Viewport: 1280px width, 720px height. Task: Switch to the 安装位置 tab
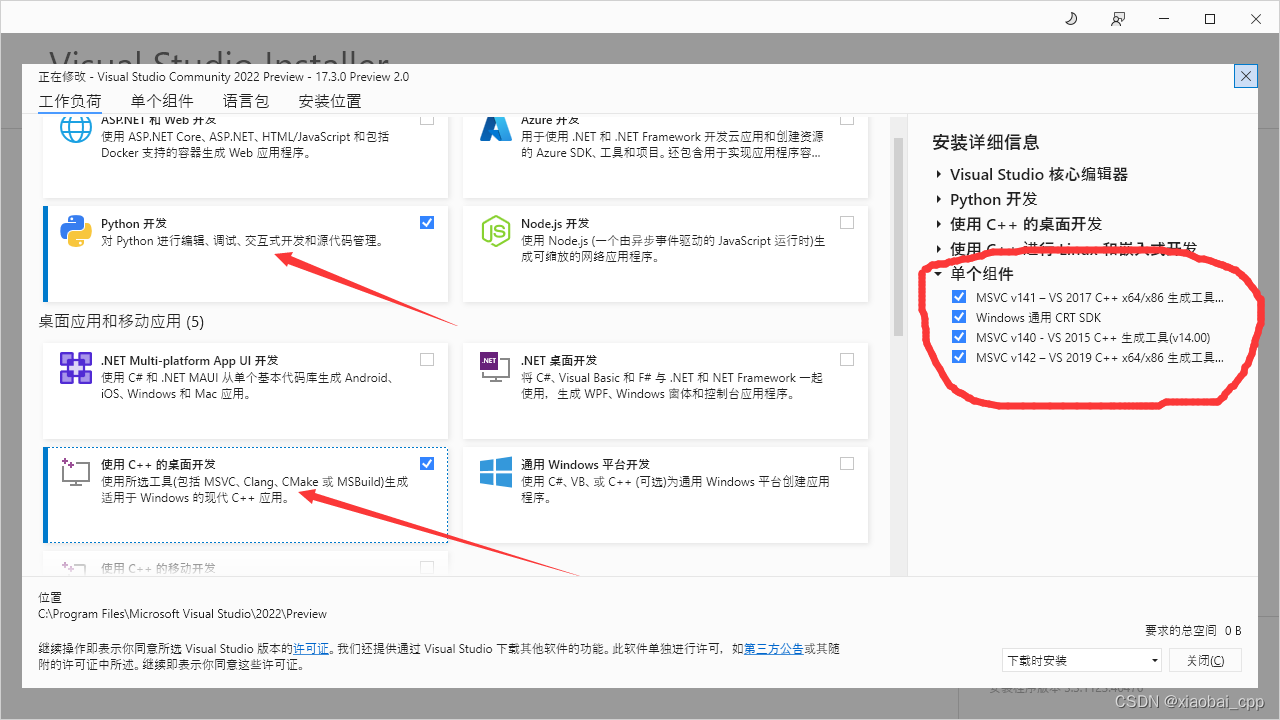330,101
